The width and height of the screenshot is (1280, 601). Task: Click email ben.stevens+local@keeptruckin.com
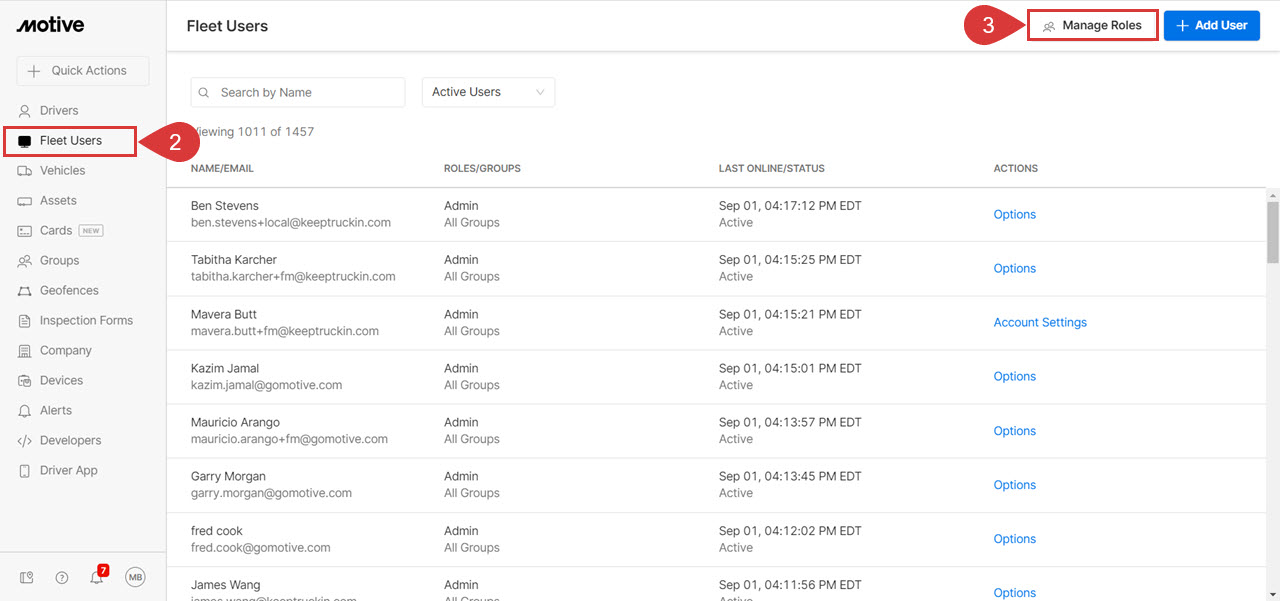pyautogui.click(x=291, y=222)
